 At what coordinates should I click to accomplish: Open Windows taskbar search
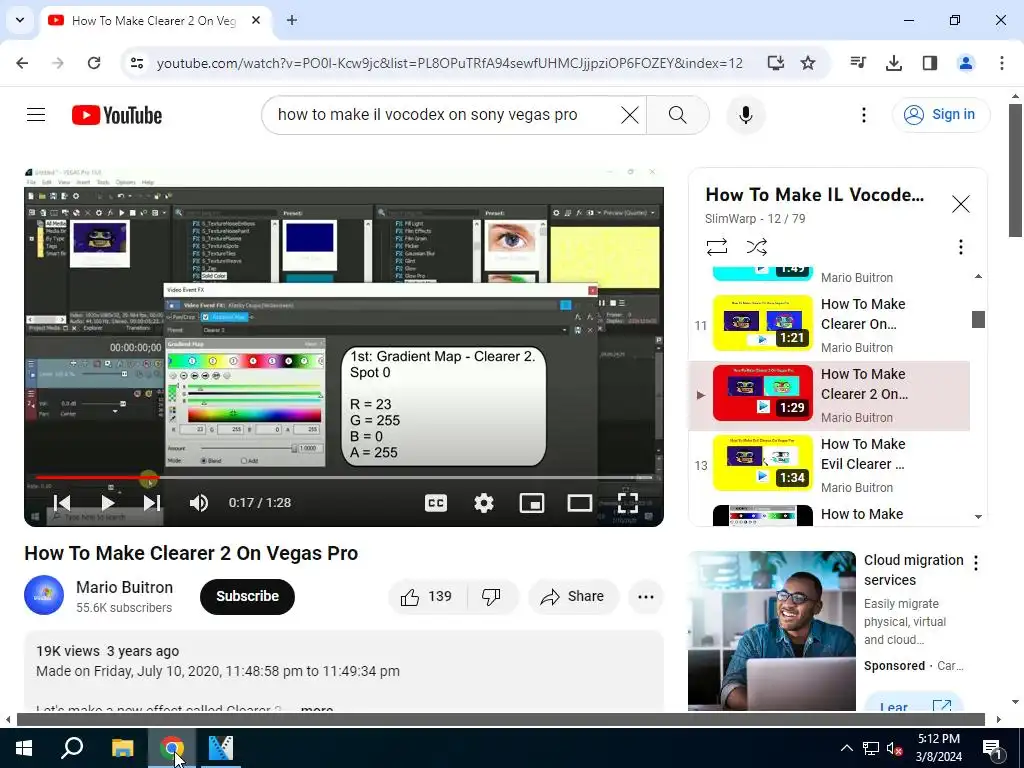point(72,748)
